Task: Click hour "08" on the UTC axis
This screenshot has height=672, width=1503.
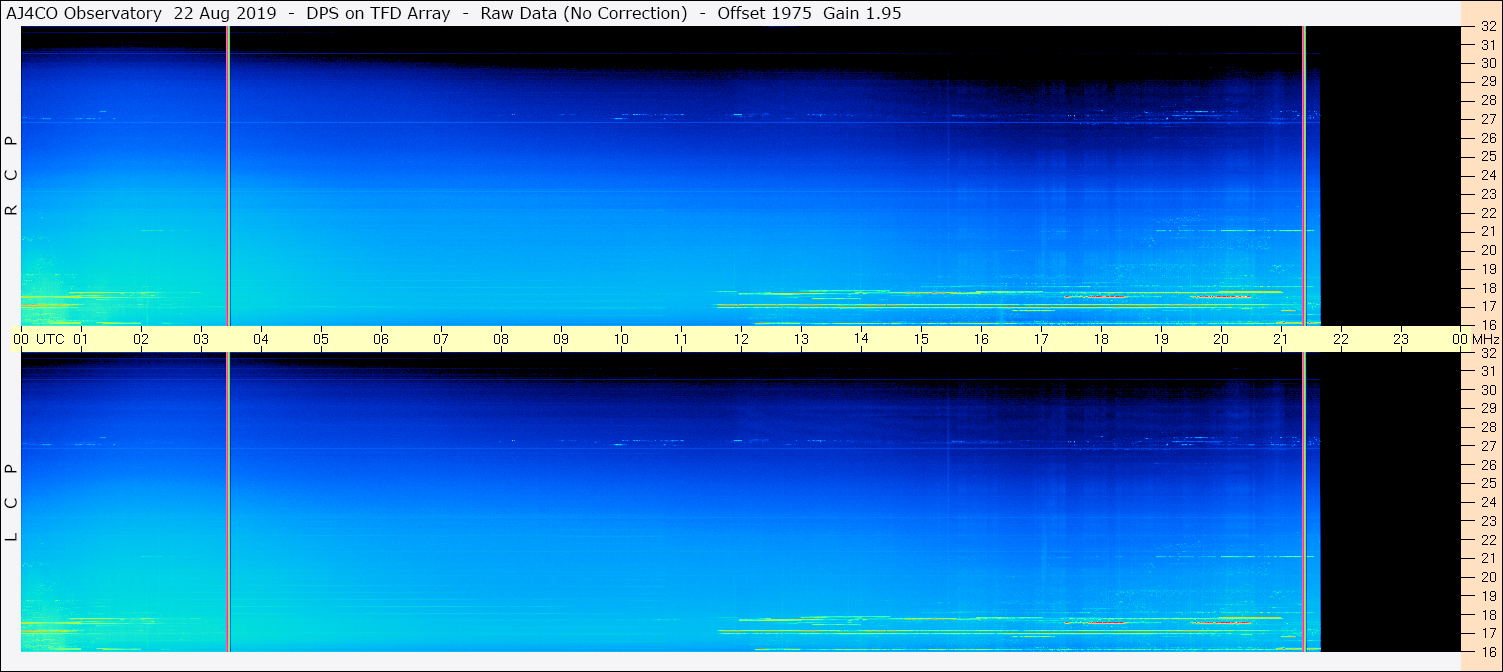Action: point(501,339)
